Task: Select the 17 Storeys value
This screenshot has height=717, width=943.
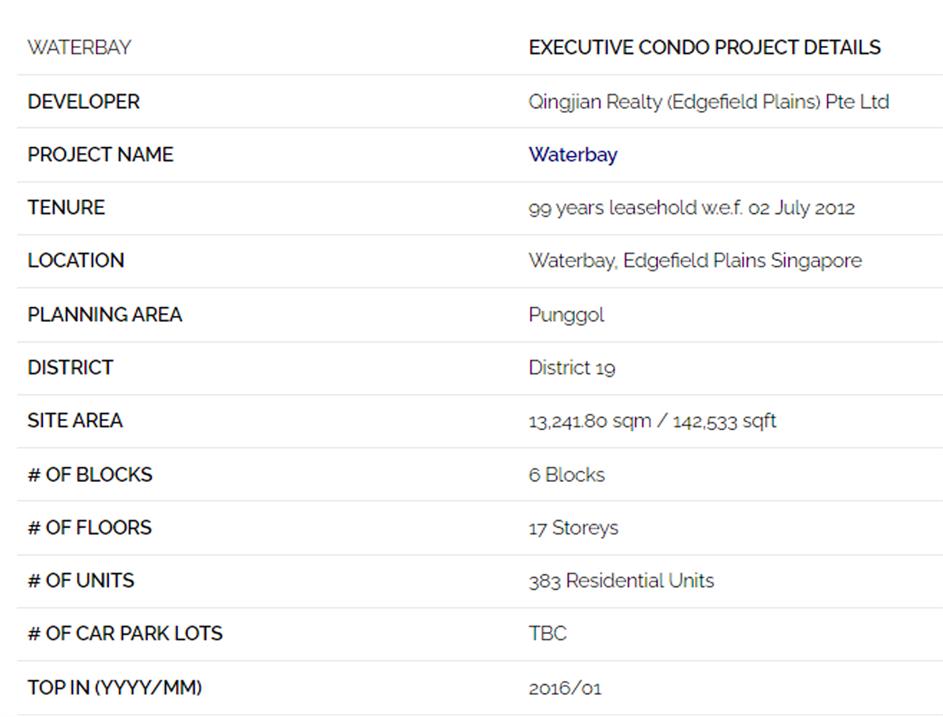Action: click(x=573, y=528)
